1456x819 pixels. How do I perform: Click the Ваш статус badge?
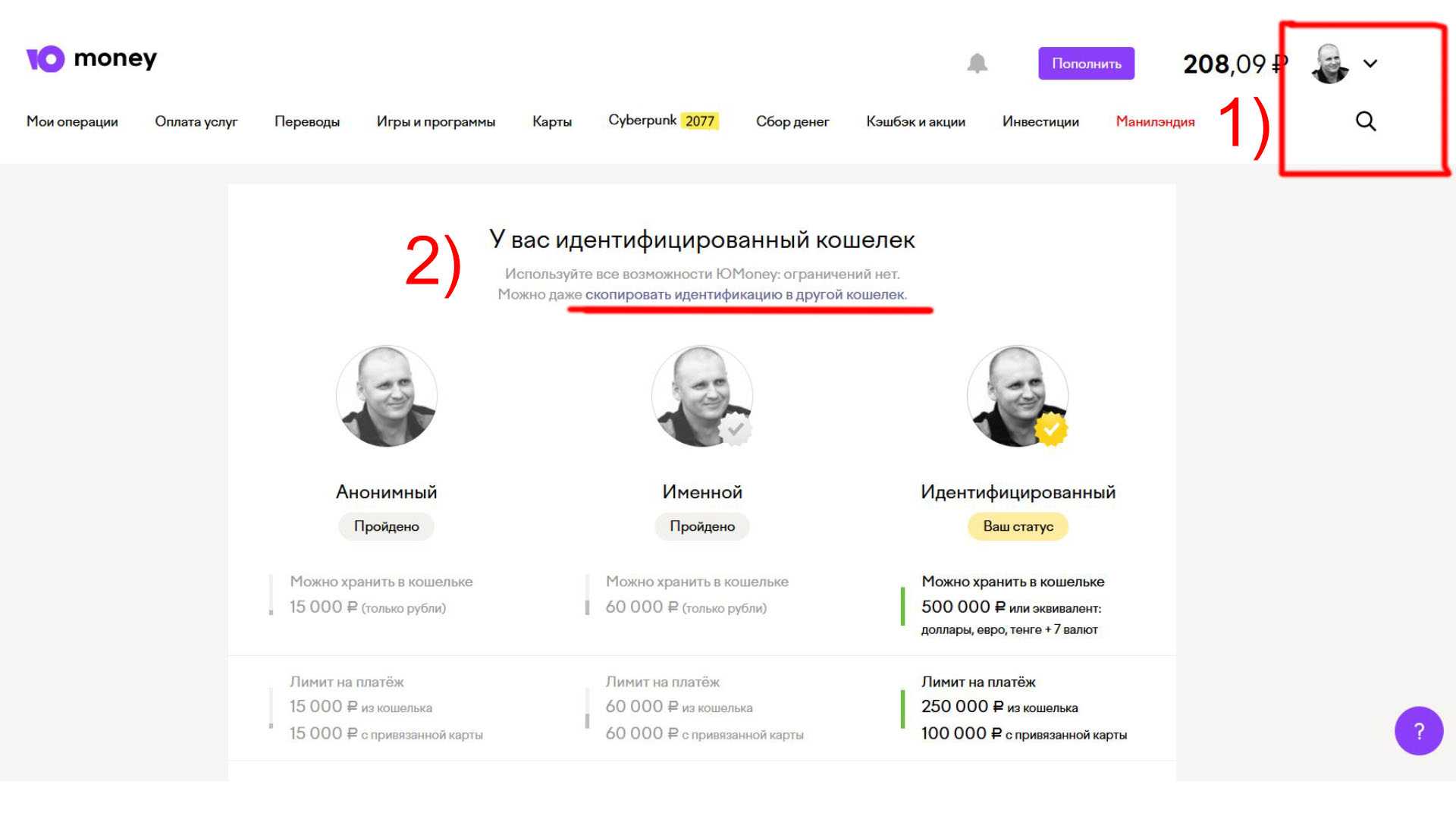[x=1018, y=526]
